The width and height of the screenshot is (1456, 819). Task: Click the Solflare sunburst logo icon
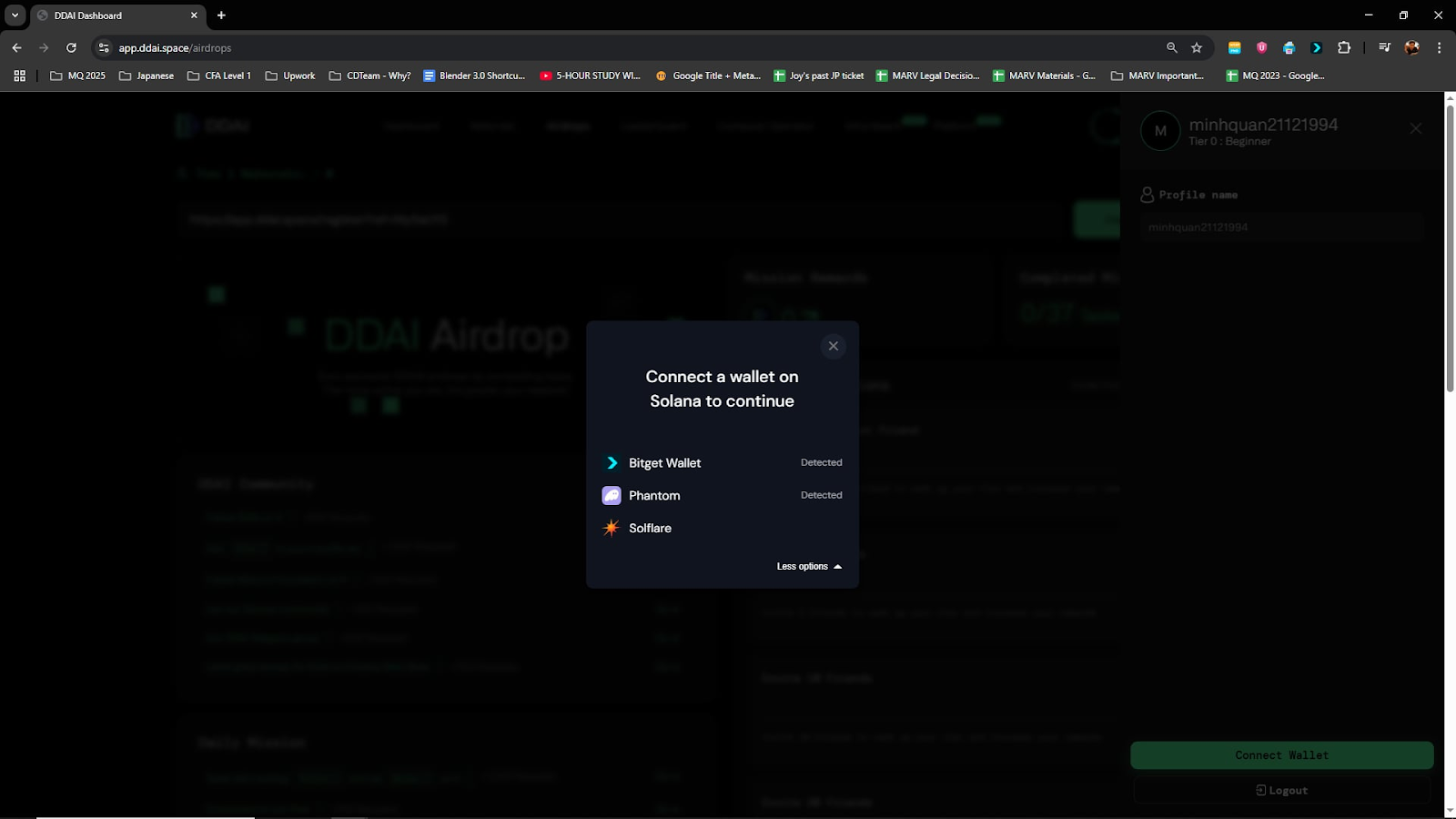(612, 528)
